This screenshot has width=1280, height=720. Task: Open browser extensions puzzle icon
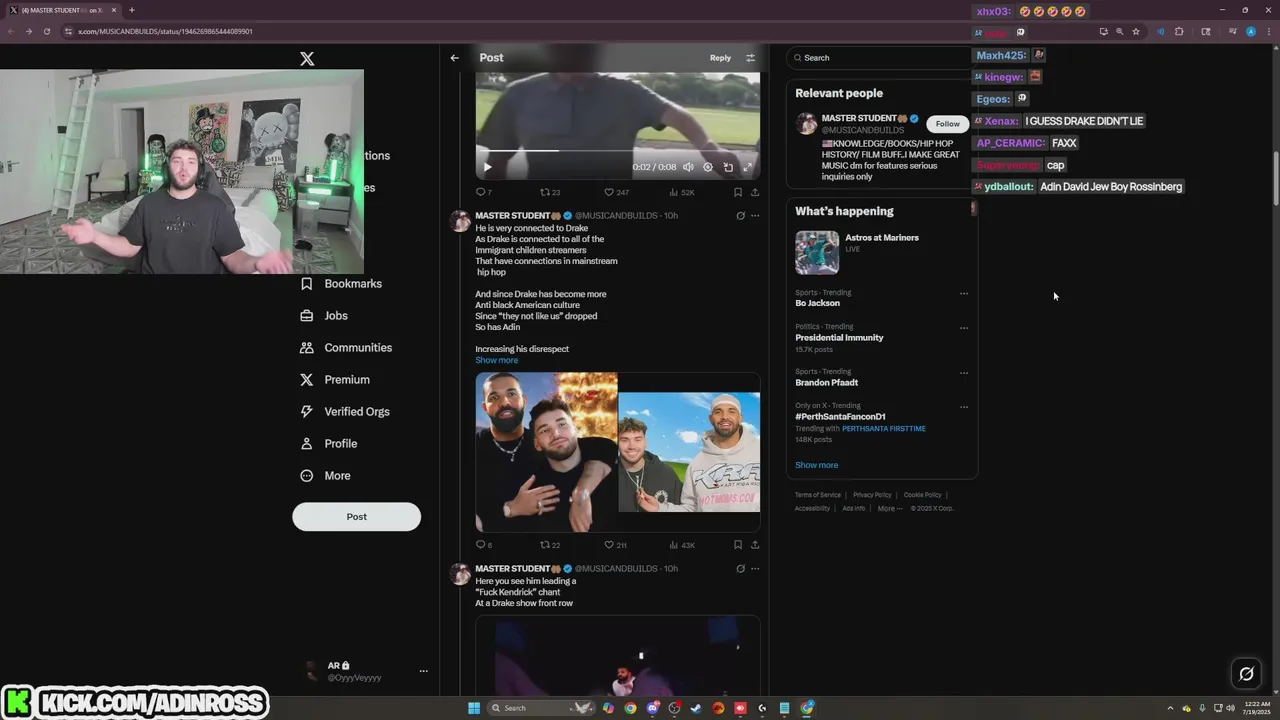click(1180, 32)
